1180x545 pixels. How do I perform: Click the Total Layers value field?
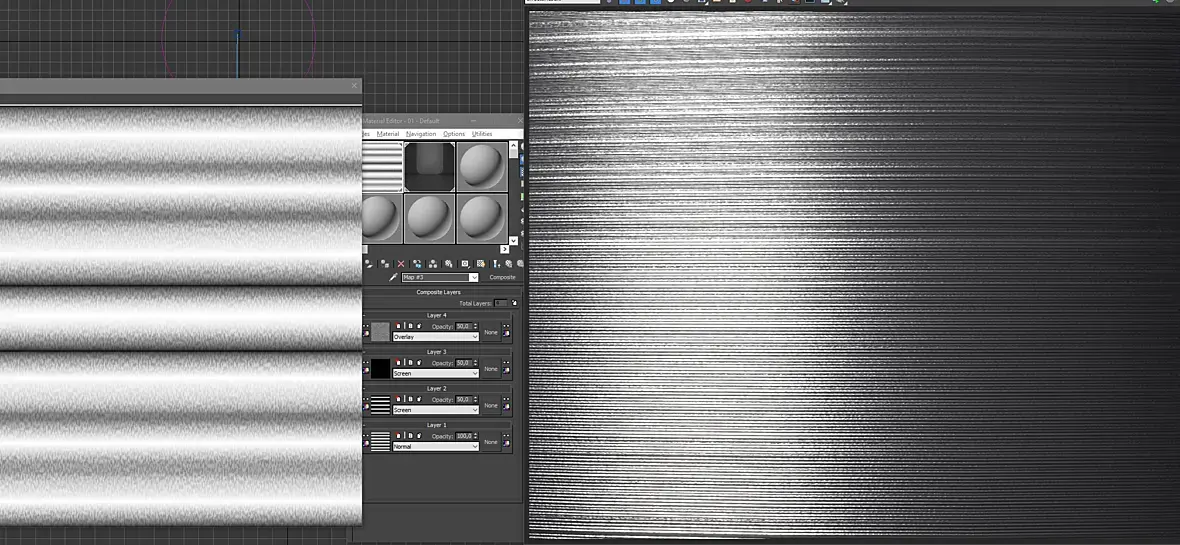500,303
